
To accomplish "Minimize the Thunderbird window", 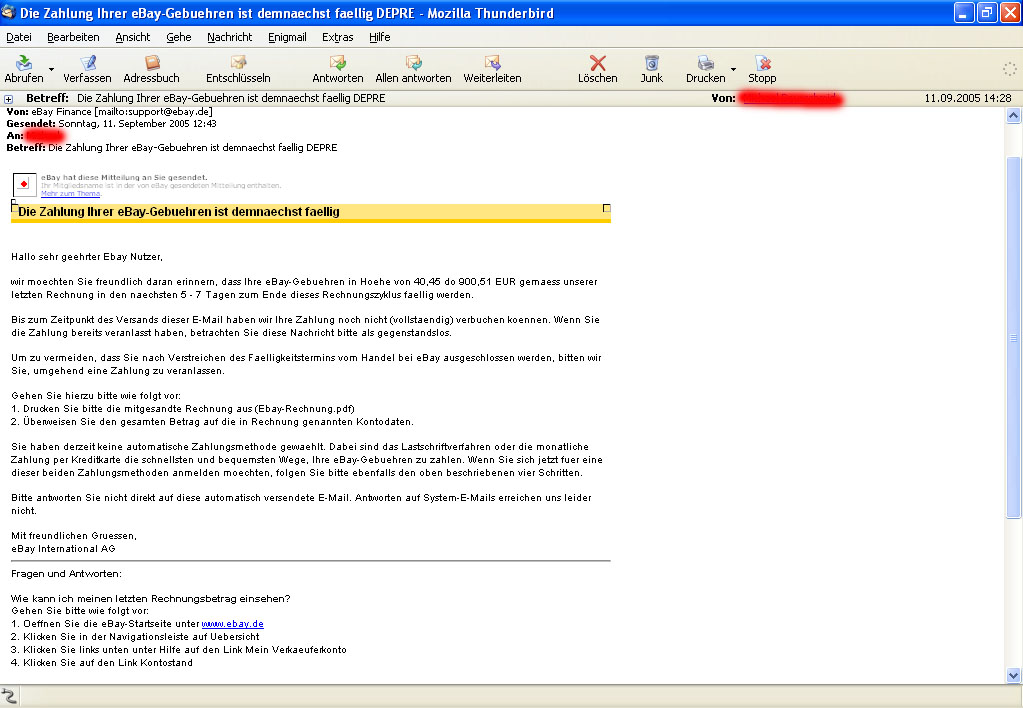I will coord(964,12).
